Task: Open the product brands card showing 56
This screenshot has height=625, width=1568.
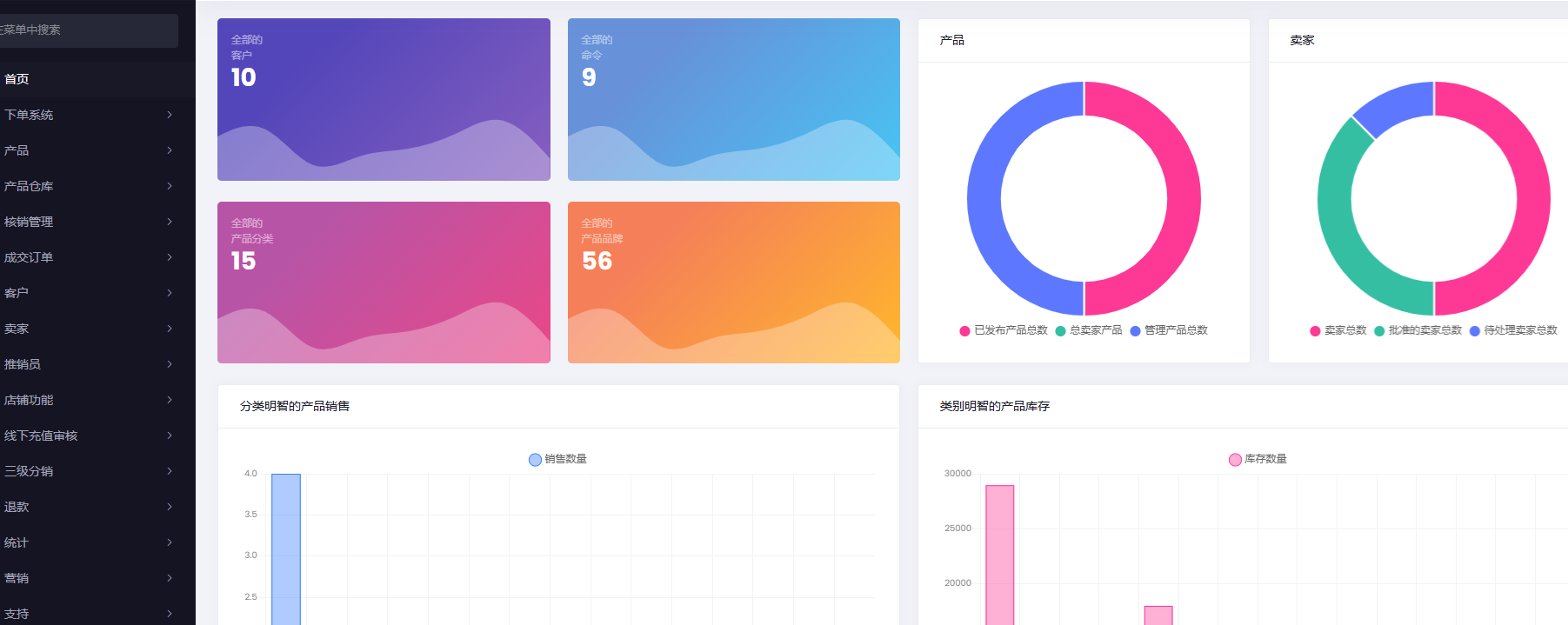Action: click(733, 282)
